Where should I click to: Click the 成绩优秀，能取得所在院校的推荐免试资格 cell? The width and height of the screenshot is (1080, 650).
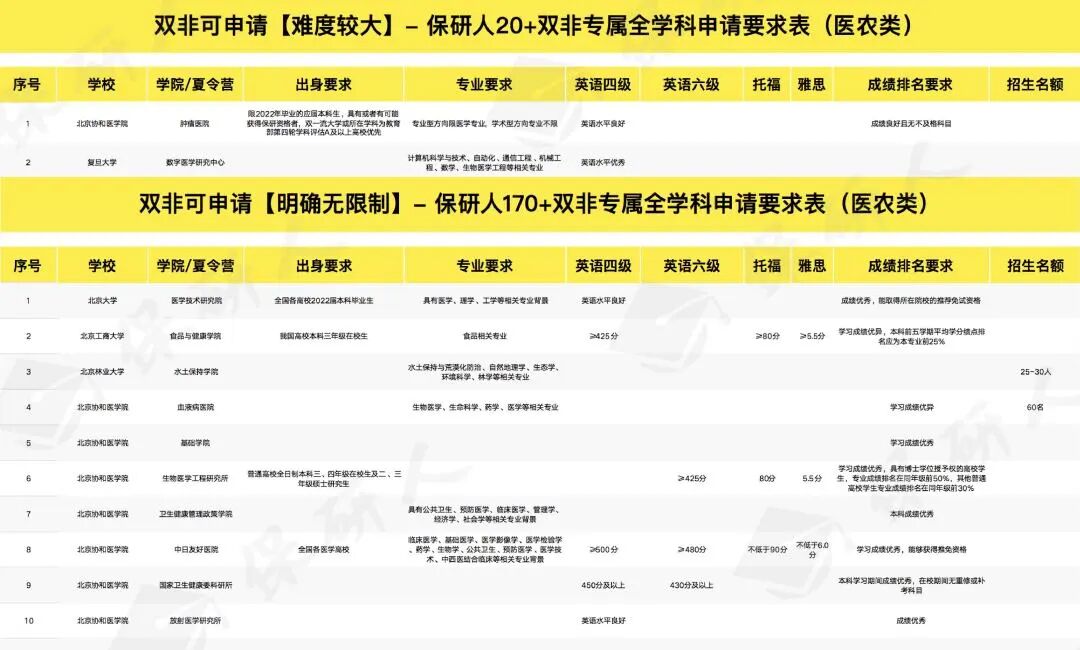pos(911,301)
